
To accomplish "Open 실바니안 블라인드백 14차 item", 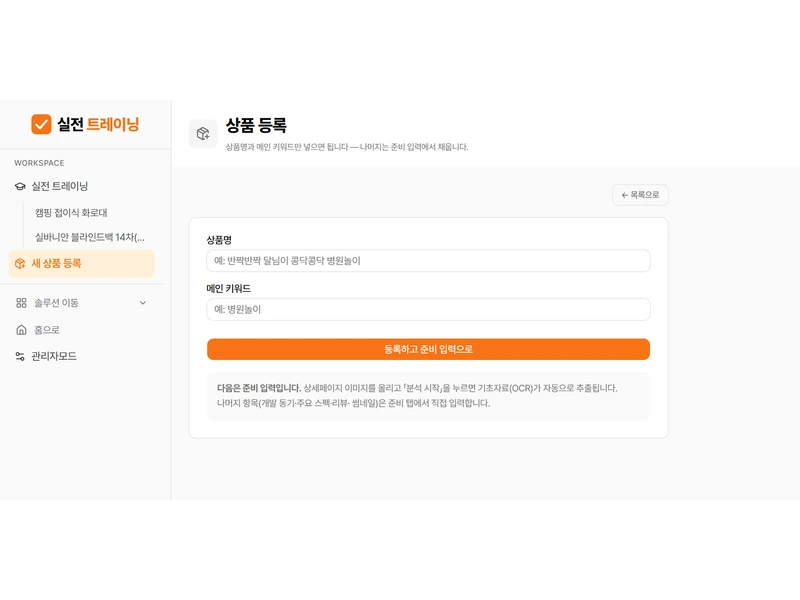I will pyautogui.click(x=89, y=237).
